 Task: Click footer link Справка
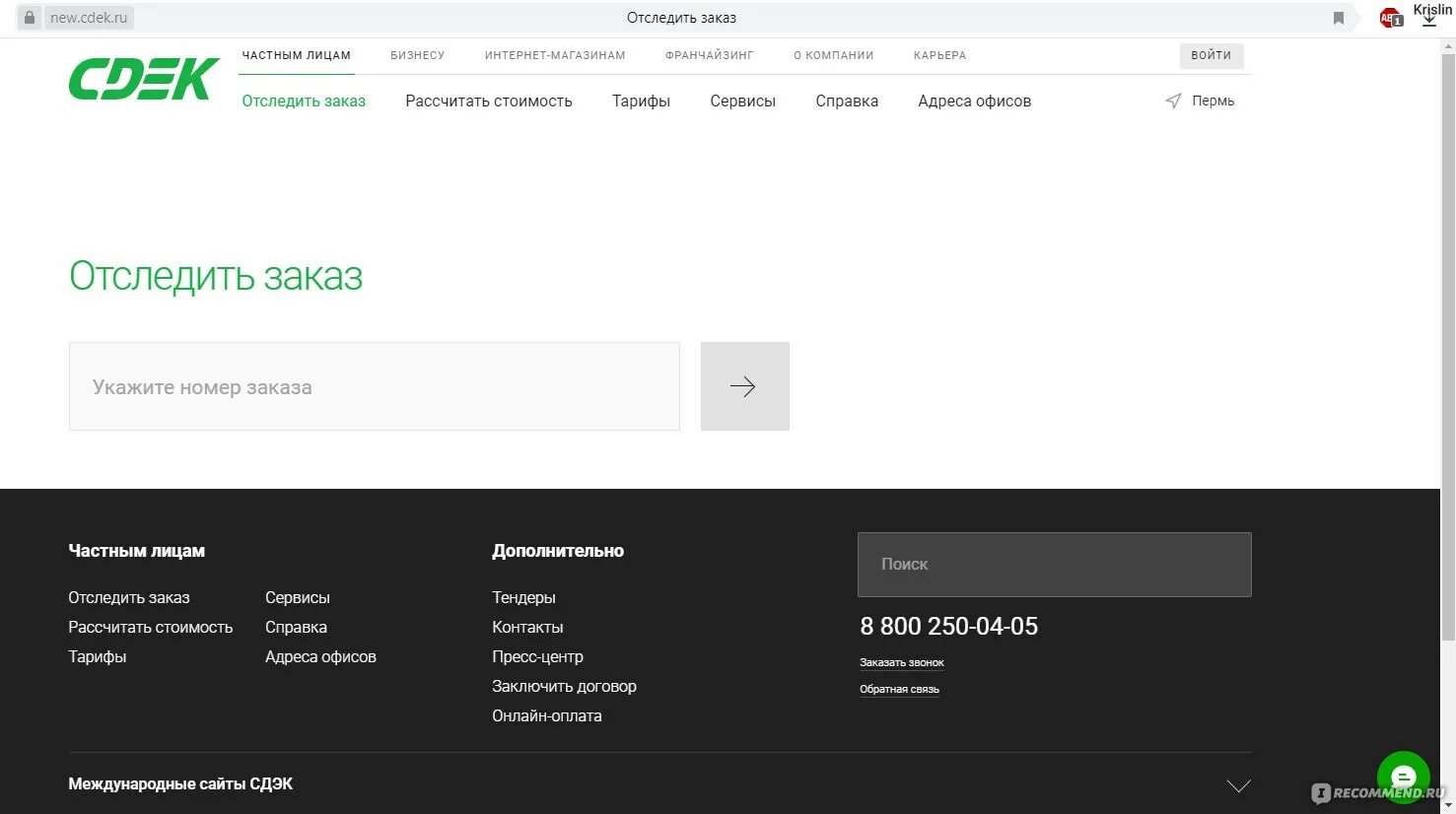coord(296,627)
